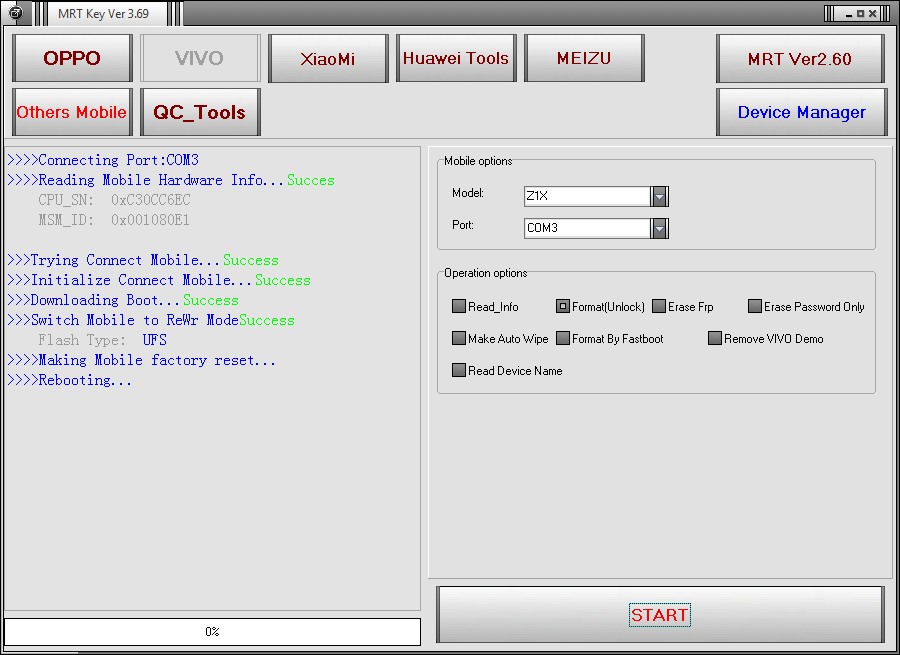Minimize the MRT Key window
The width and height of the screenshot is (900, 655).
849,14
